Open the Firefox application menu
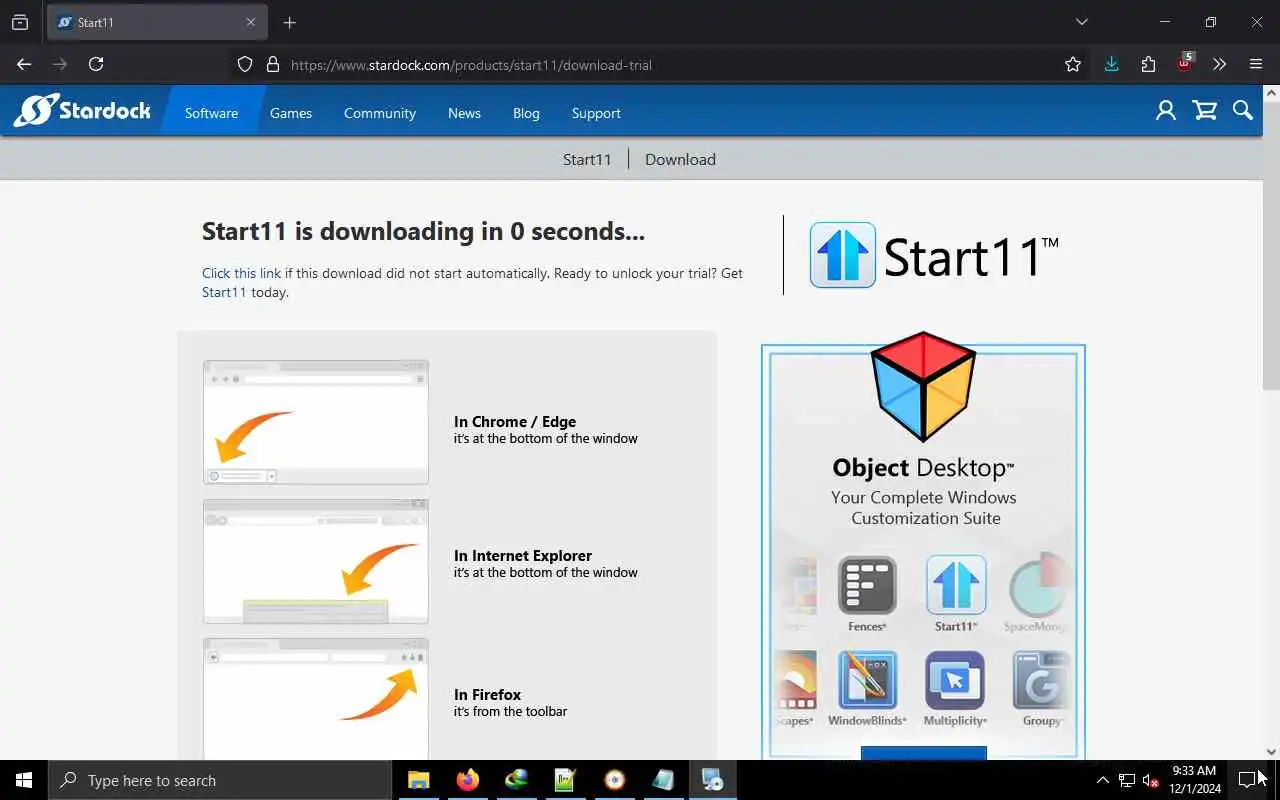Screen dimensions: 1280x800 tap(1256, 64)
